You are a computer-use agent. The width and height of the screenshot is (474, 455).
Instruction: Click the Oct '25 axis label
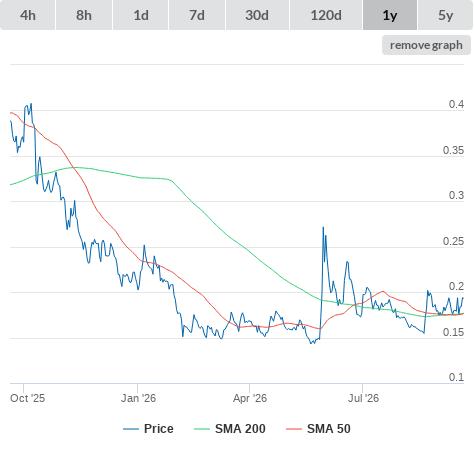point(27,398)
